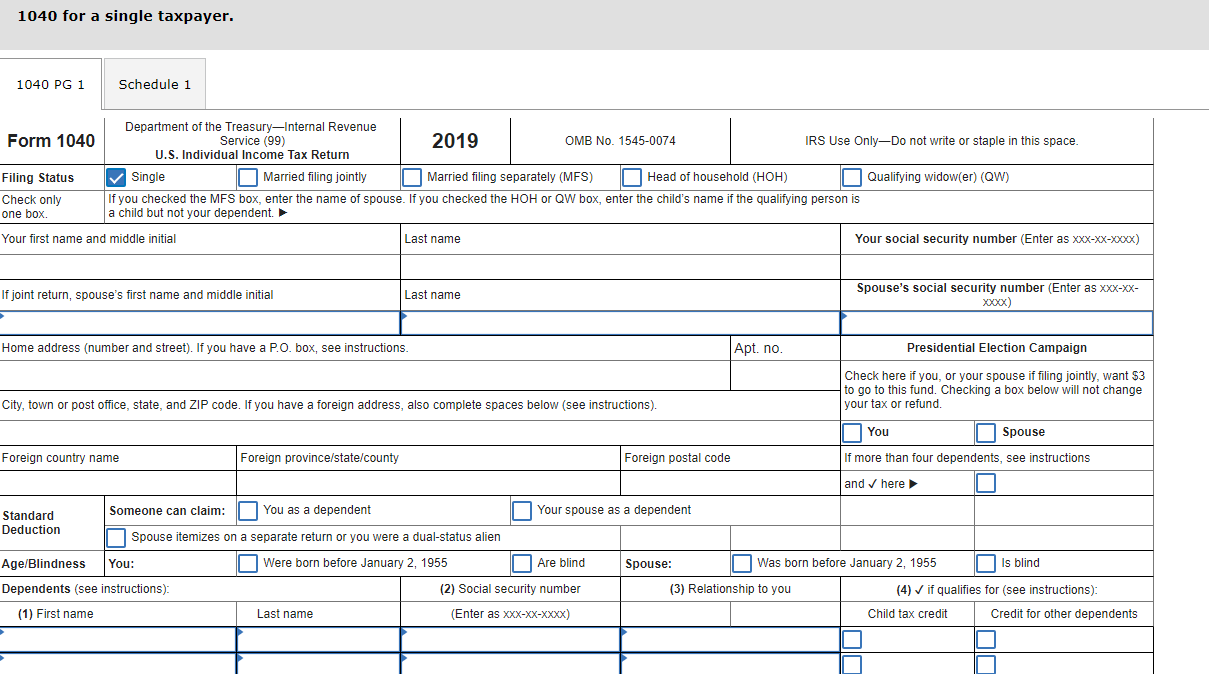Check Married filing jointly box
Viewport: 1209px width, 677px height.
248,177
